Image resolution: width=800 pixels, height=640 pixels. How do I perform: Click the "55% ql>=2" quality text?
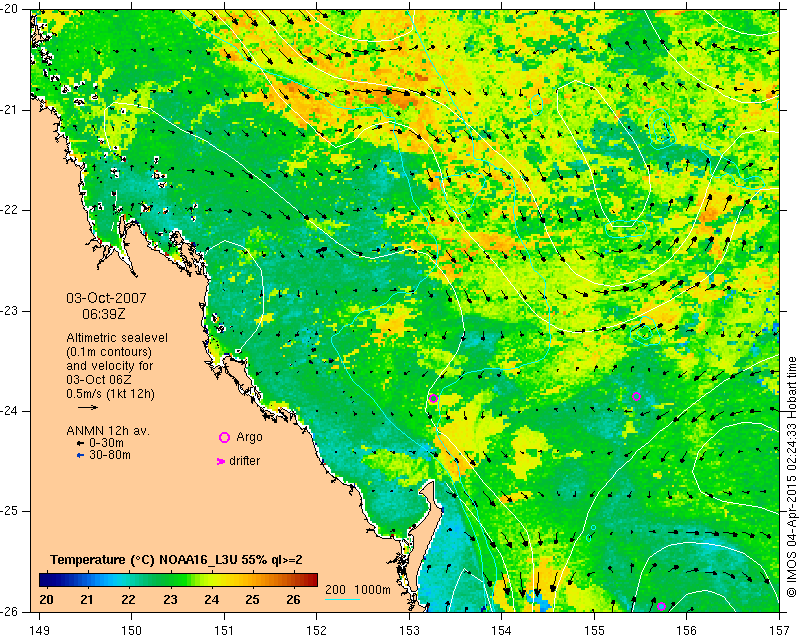tap(272, 560)
